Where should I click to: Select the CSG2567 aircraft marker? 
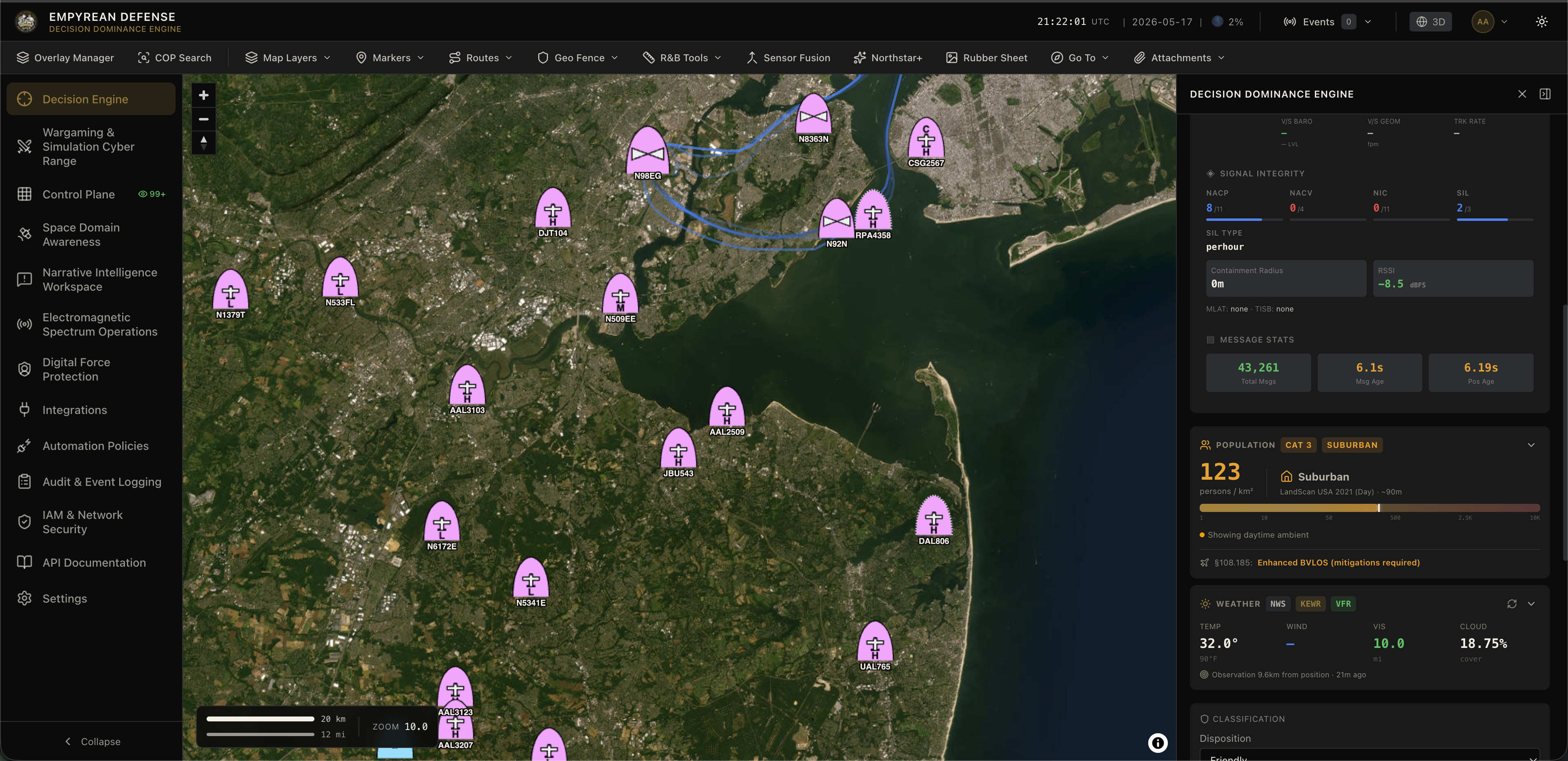click(x=926, y=141)
